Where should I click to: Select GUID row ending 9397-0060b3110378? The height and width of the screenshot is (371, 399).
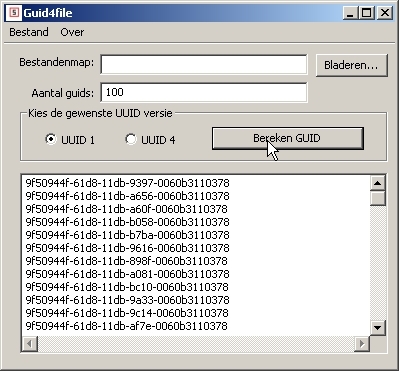tap(127, 183)
